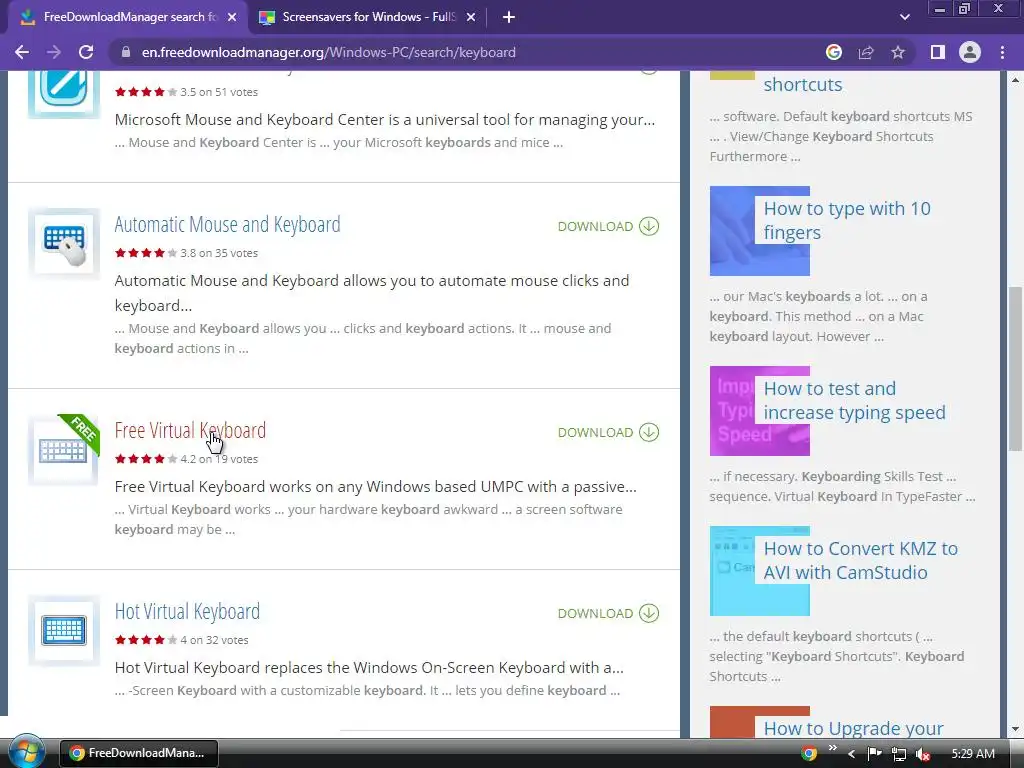The width and height of the screenshot is (1024, 768).
Task: Click download arrow icon for Free Virtual Keyboard
Action: (648, 432)
